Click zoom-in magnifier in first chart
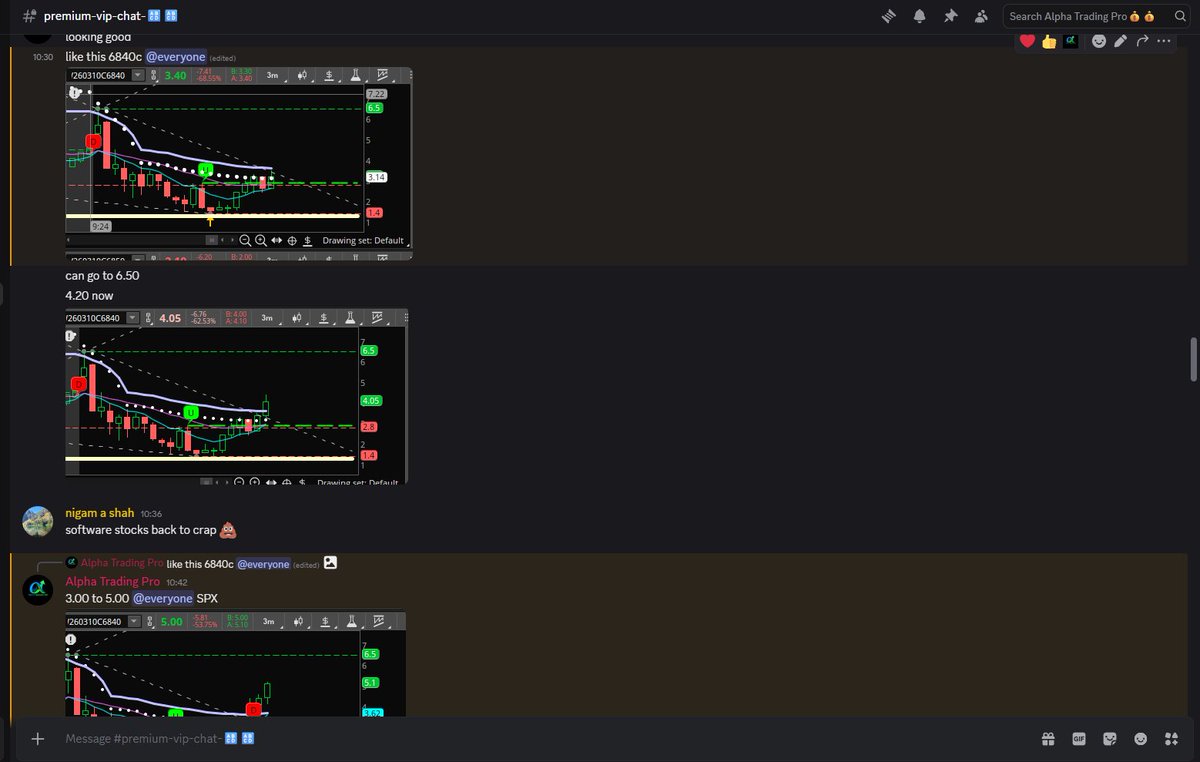Viewport: 1200px width, 762px height. click(x=261, y=240)
